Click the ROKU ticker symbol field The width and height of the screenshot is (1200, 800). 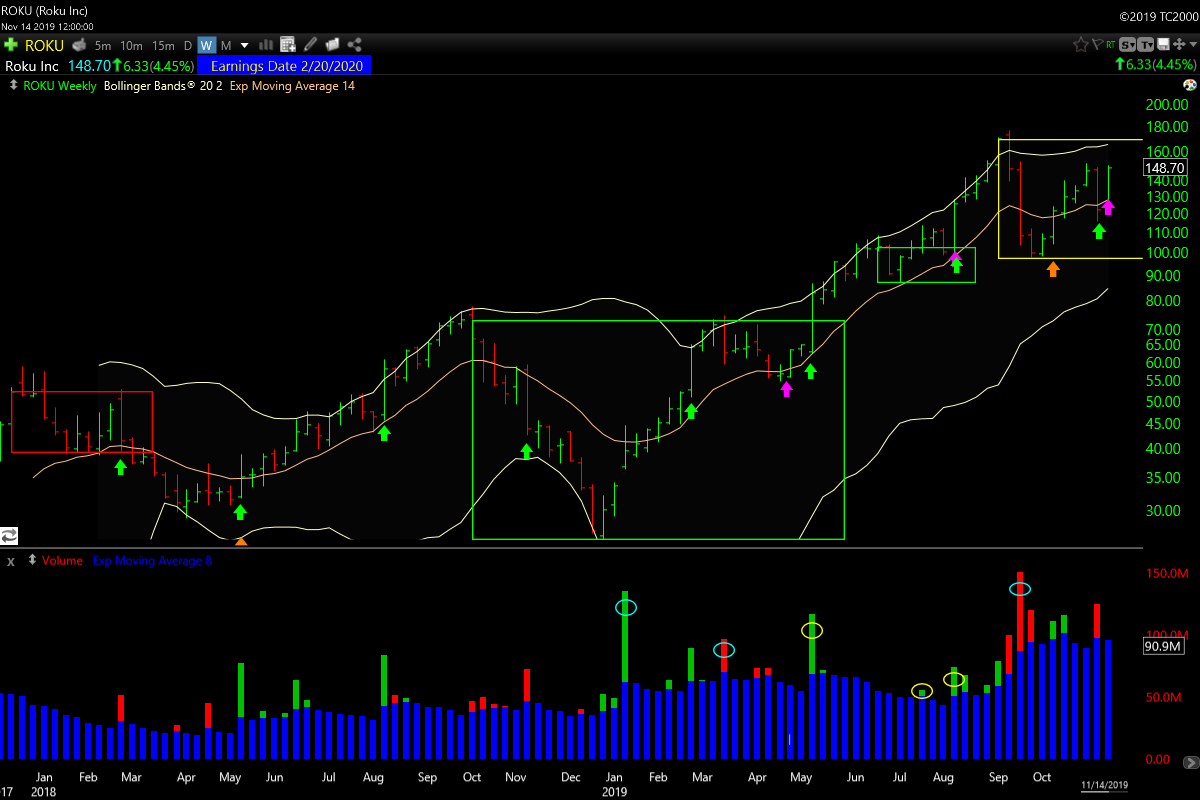[44, 45]
